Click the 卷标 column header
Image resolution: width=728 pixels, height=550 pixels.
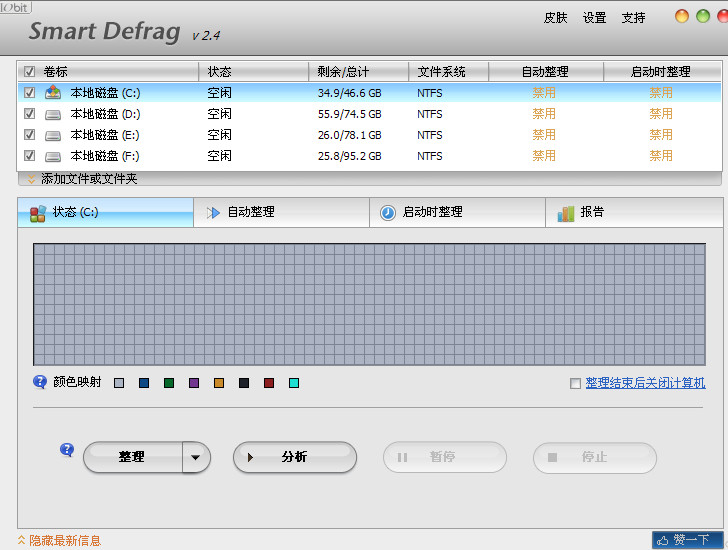108,71
